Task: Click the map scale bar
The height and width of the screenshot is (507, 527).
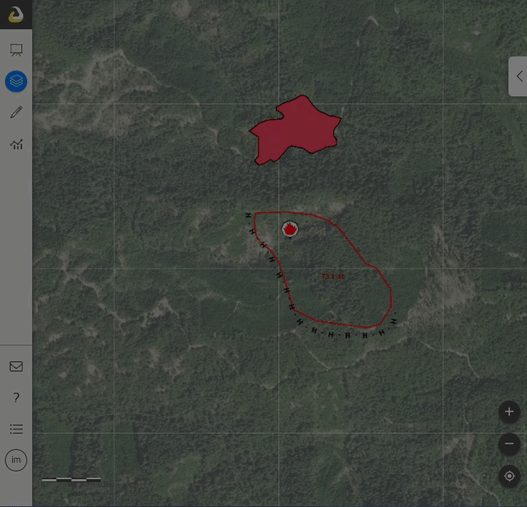Action: (x=71, y=479)
